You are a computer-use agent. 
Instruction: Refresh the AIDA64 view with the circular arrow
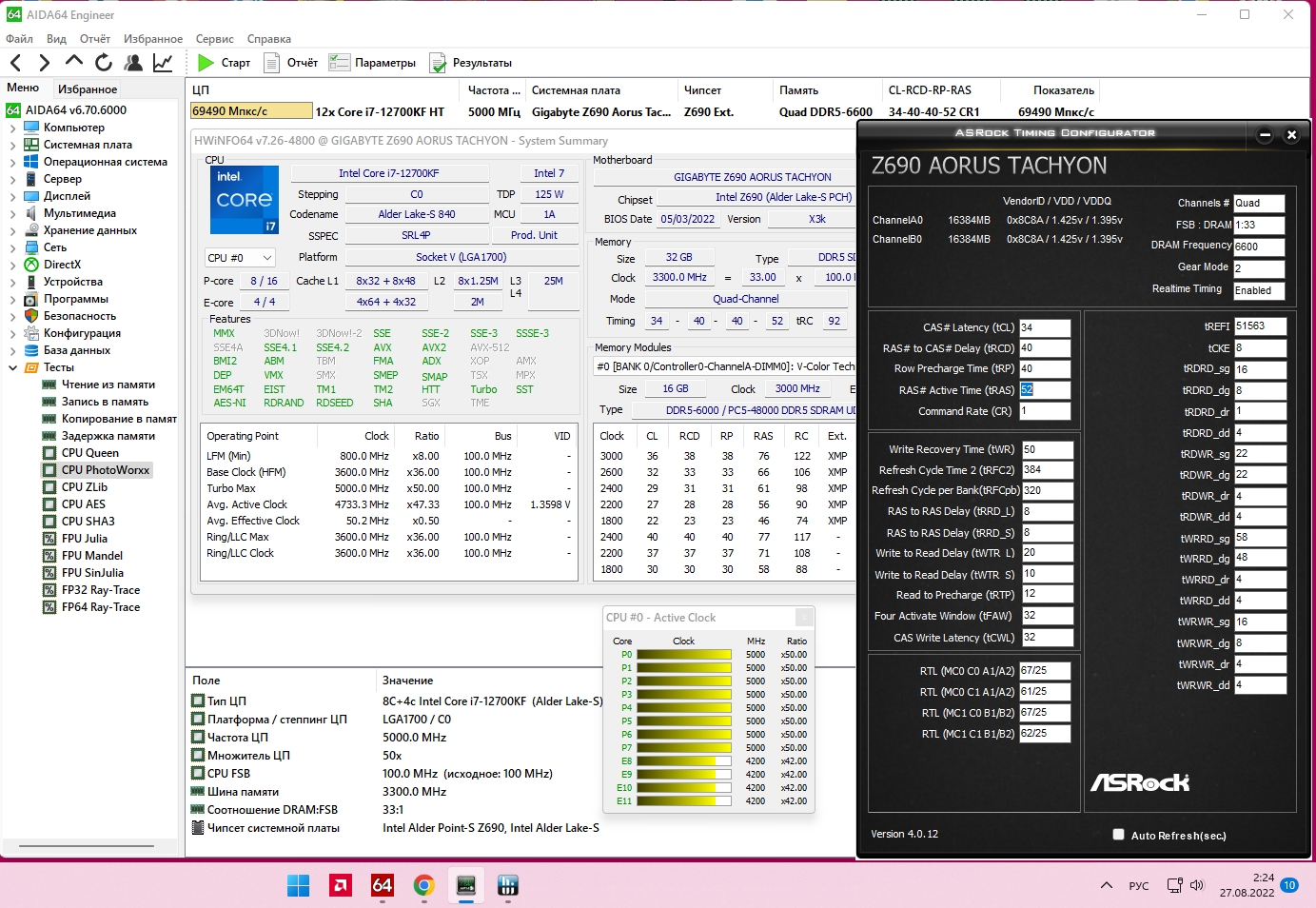104,63
